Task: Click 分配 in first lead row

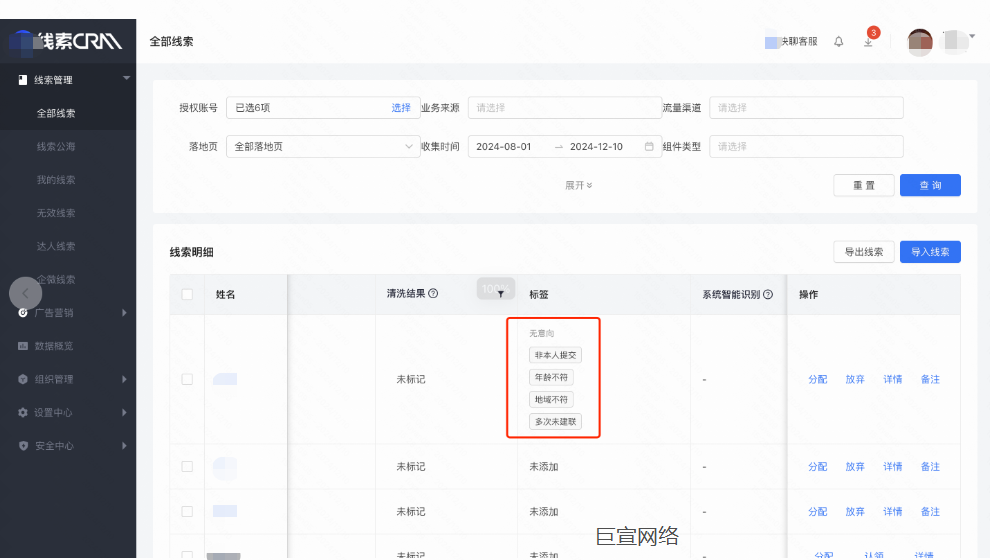Action: point(818,379)
